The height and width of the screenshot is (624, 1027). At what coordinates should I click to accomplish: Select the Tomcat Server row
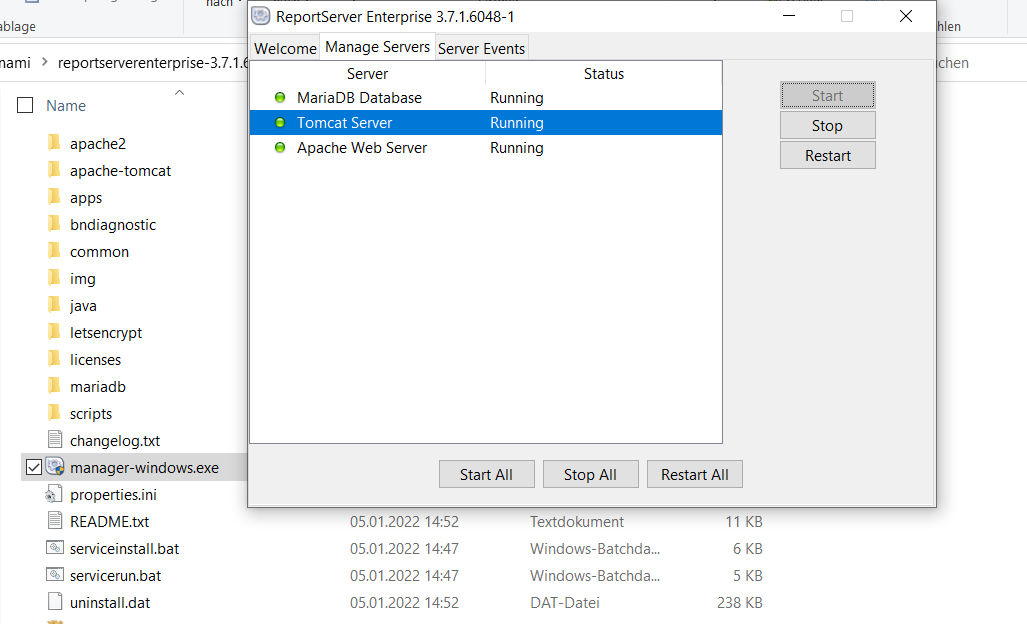486,122
